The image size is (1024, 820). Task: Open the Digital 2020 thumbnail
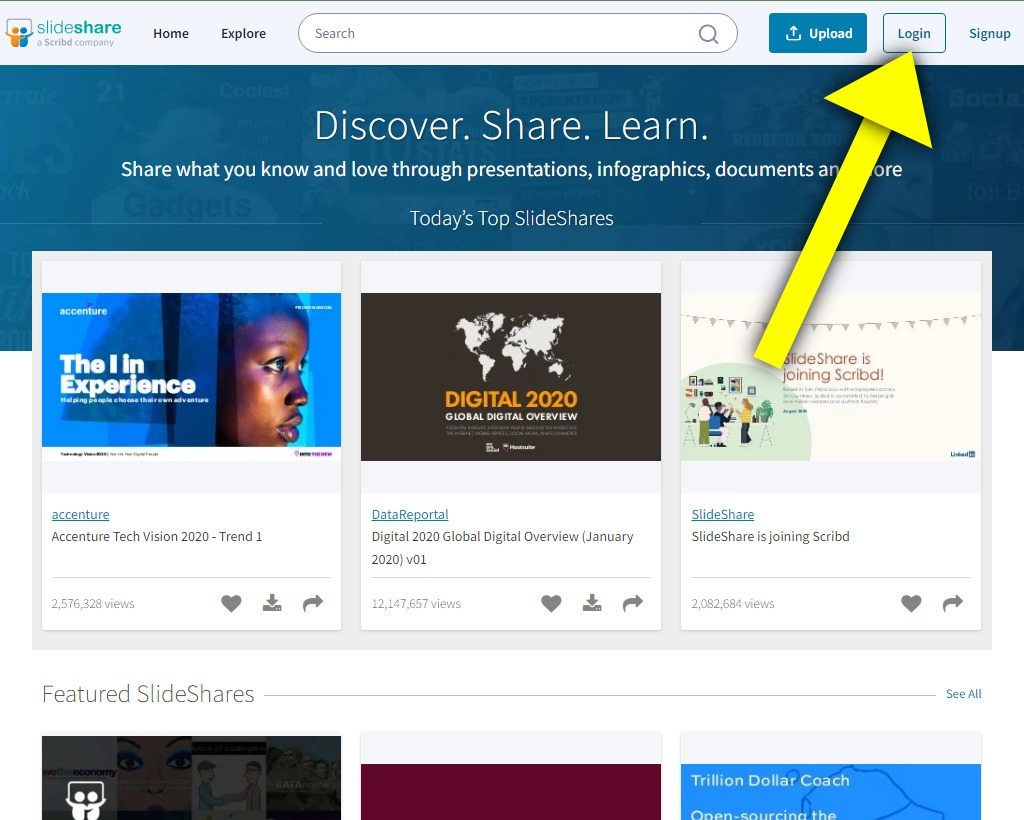coord(511,377)
